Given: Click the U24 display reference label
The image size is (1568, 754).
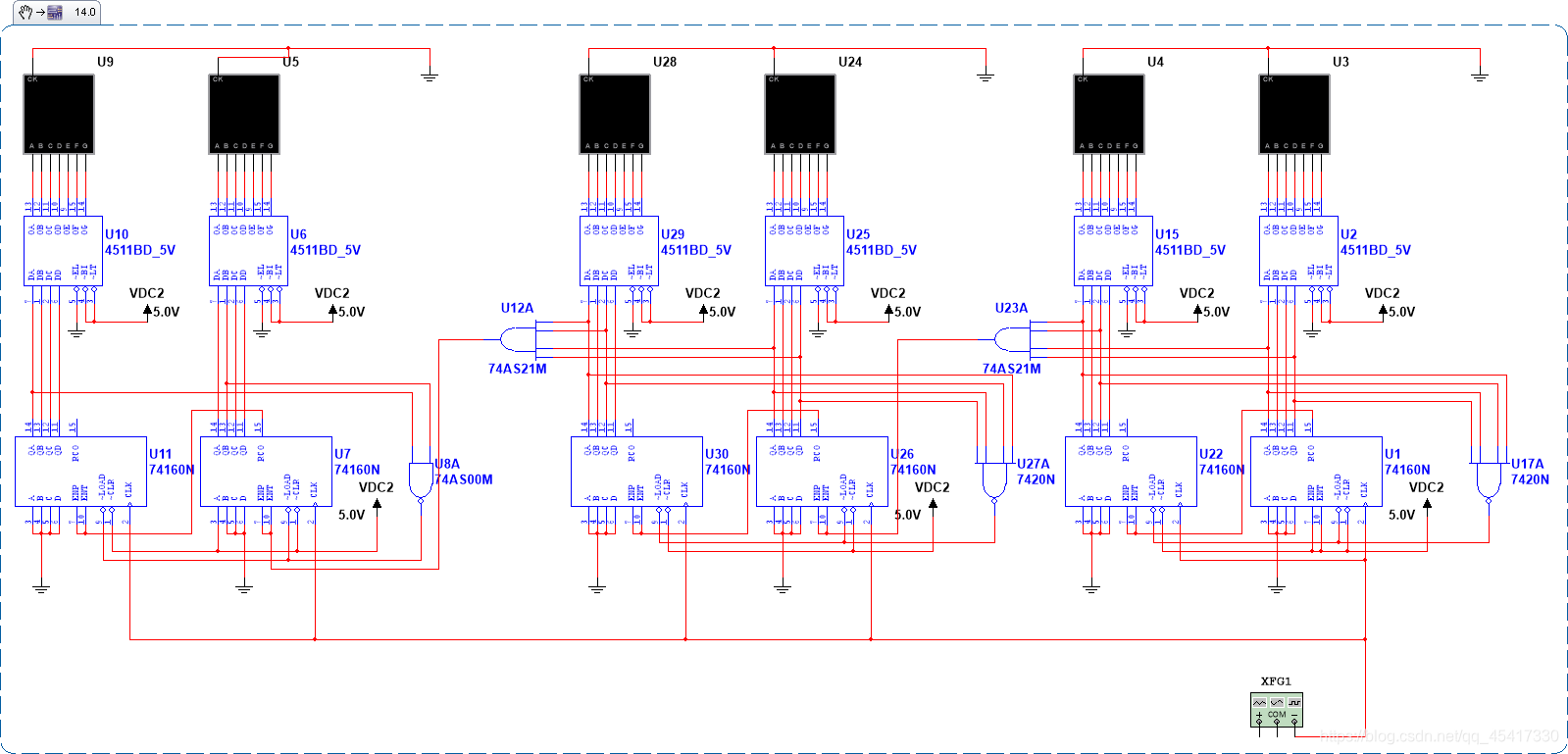Looking at the screenshot, I should pyautogui.click(x=850, y=62).
